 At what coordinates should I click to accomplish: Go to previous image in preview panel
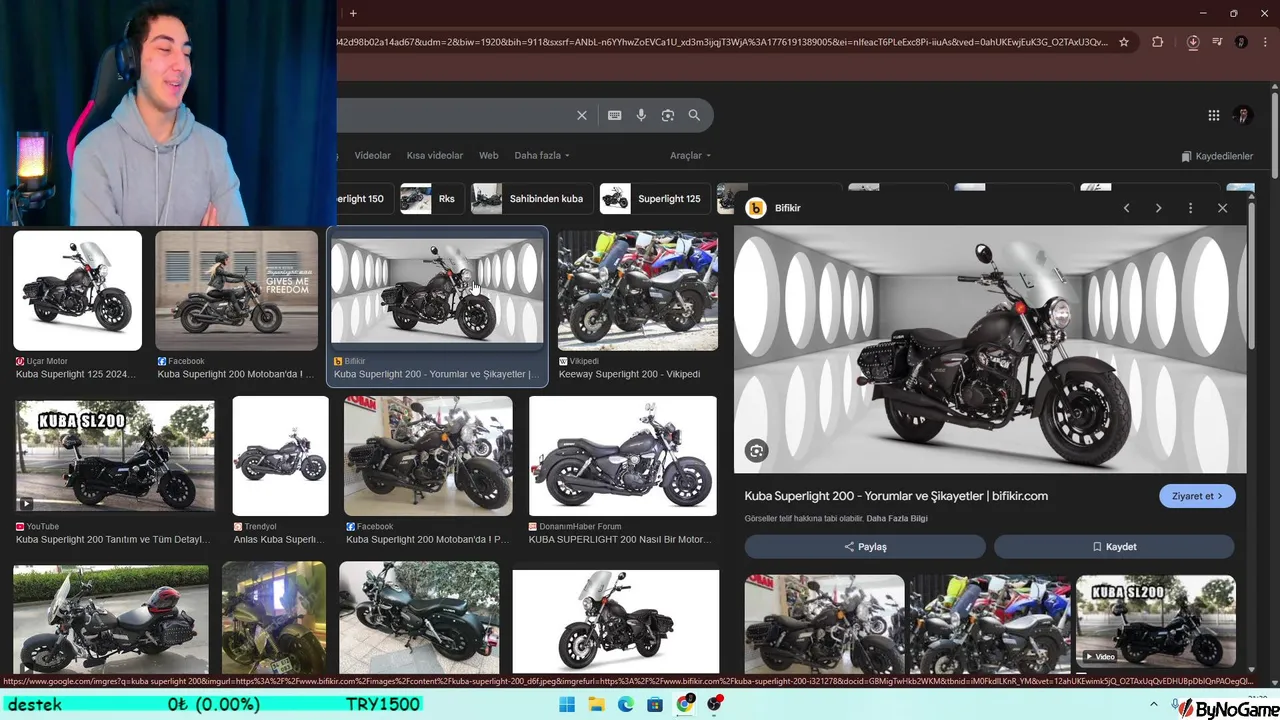click(x=1127, y=208)
